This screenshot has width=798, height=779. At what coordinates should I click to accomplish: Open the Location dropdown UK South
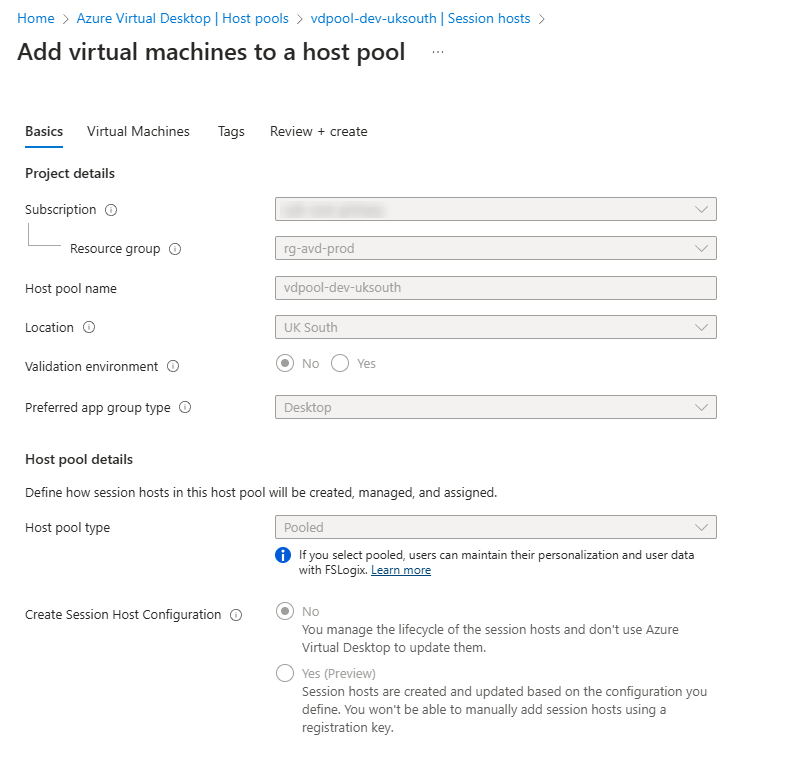click(x=496, y=327)
